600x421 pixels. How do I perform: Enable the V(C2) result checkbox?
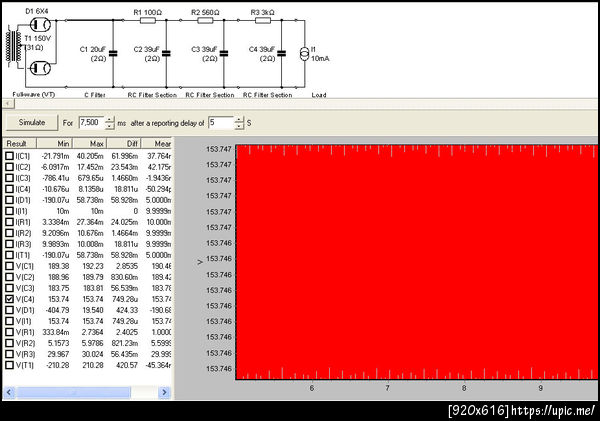[10, 277]
